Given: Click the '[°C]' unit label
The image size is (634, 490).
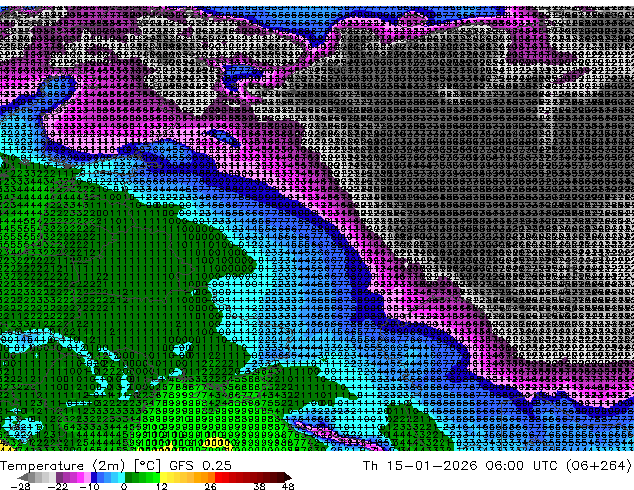Looking at the screenshot, I should [x=147, y=466].
